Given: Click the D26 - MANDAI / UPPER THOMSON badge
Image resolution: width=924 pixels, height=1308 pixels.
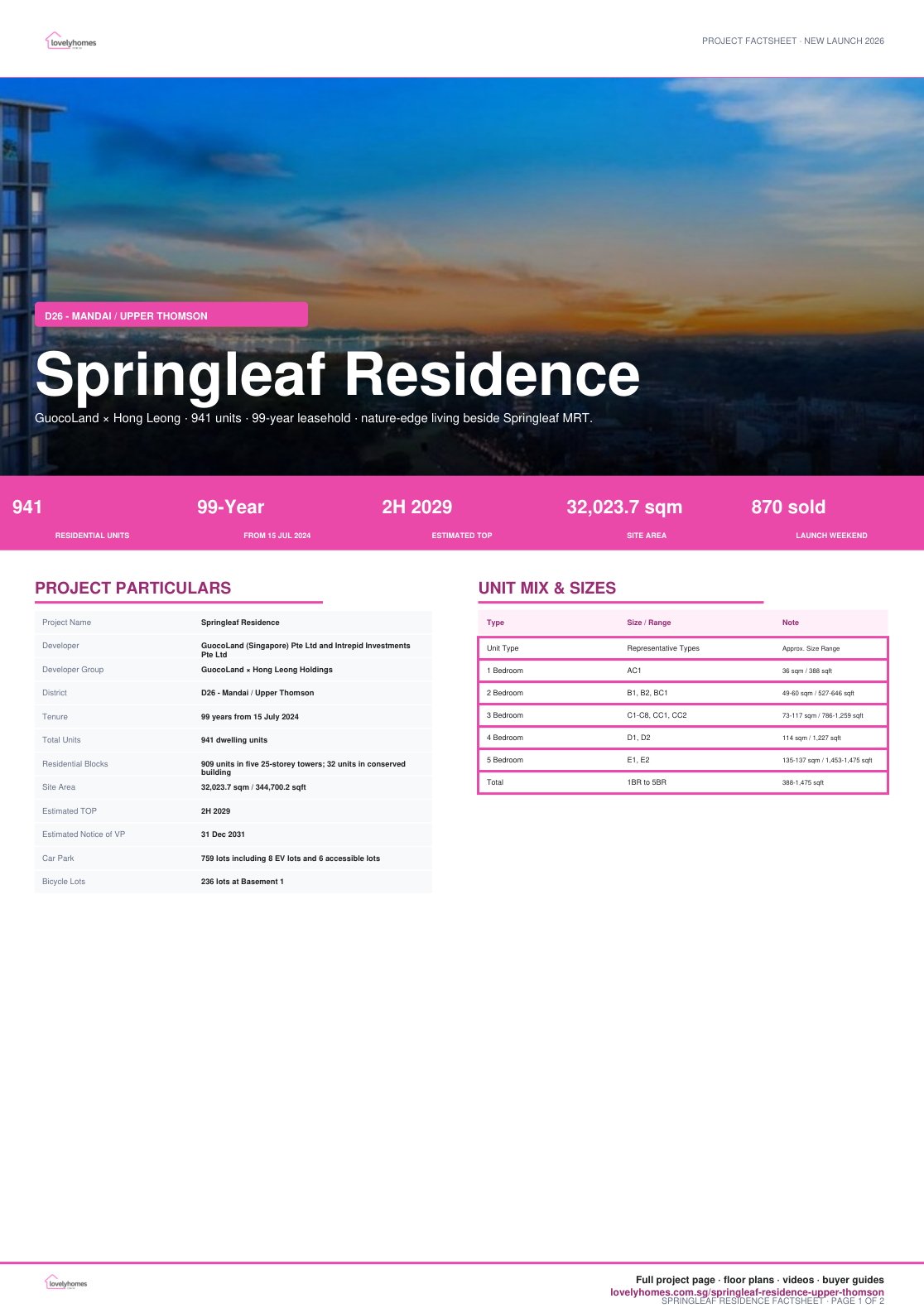Looking at the screenshot, I should (x=171, y=315).
